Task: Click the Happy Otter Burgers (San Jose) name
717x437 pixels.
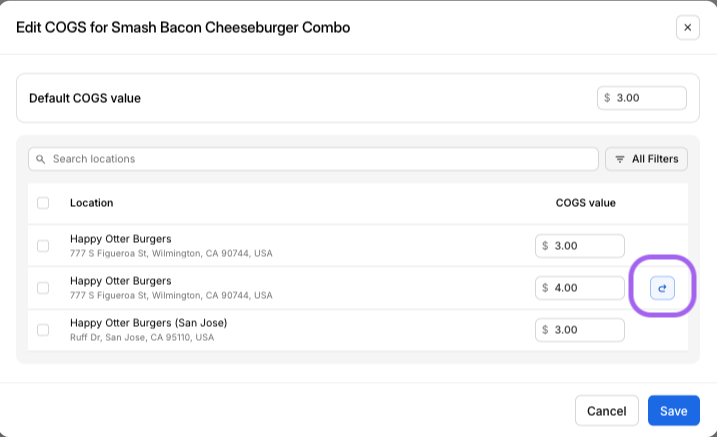Action: pyautogui.click(x=148, y=323)
